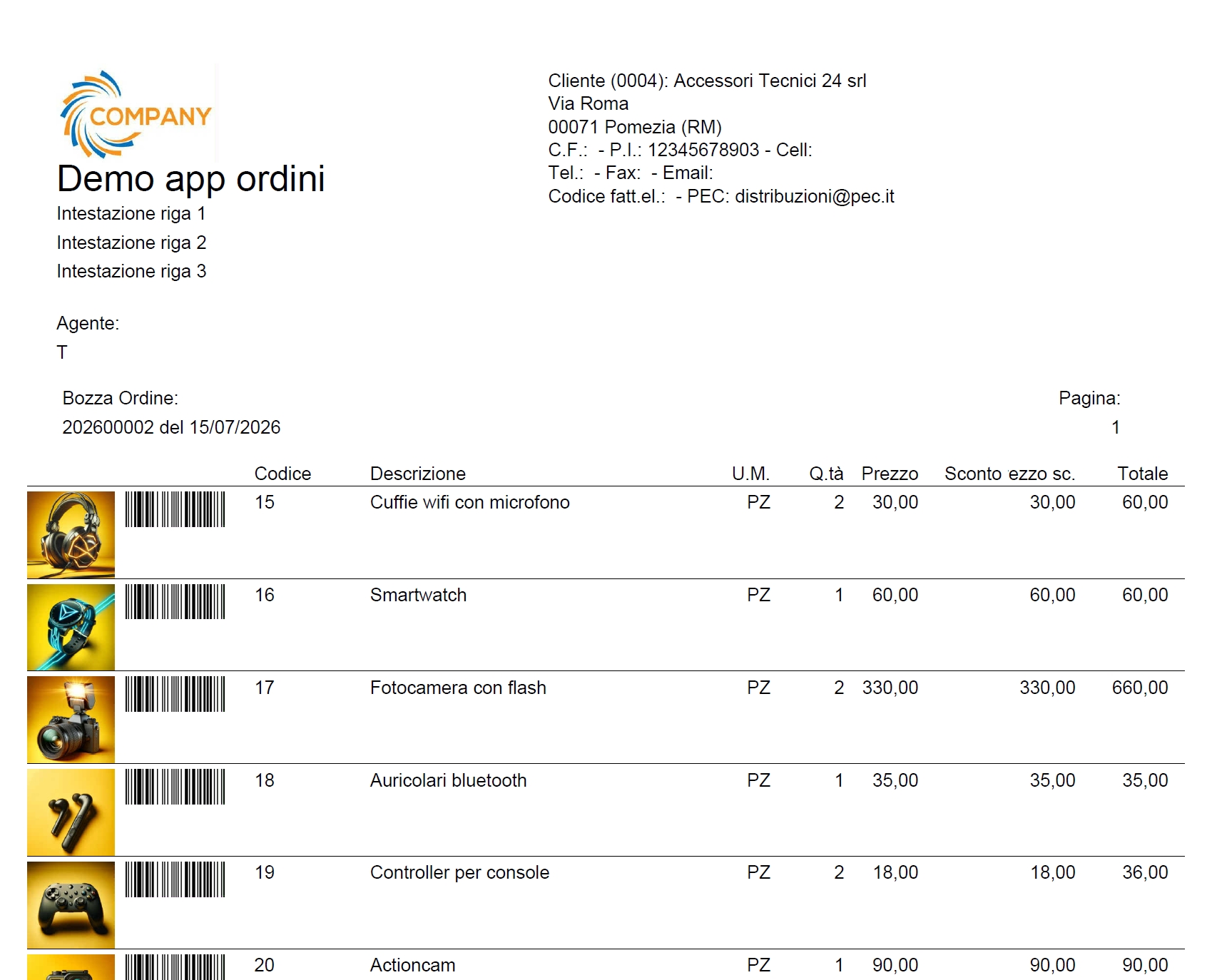Click total 660,00 in Fotocamera row
The width and height of the screenshot is (1212, 980).
point(1140,688)
